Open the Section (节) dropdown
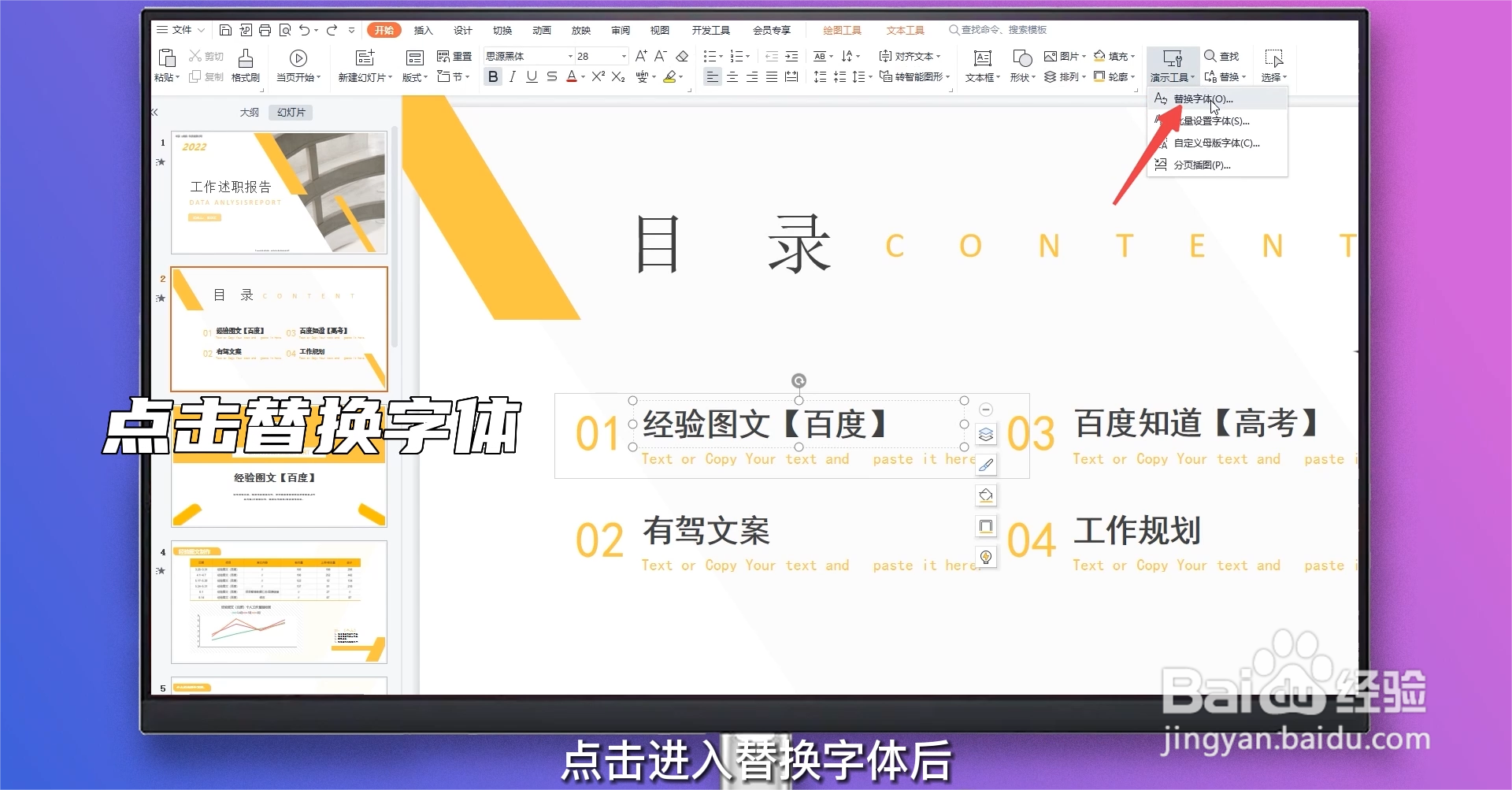The image size is (1512, 790). click(454, 76)
